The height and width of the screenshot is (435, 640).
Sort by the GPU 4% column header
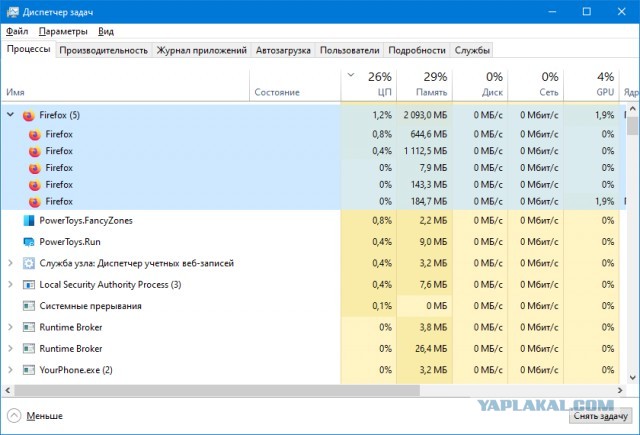click(591, 86)
